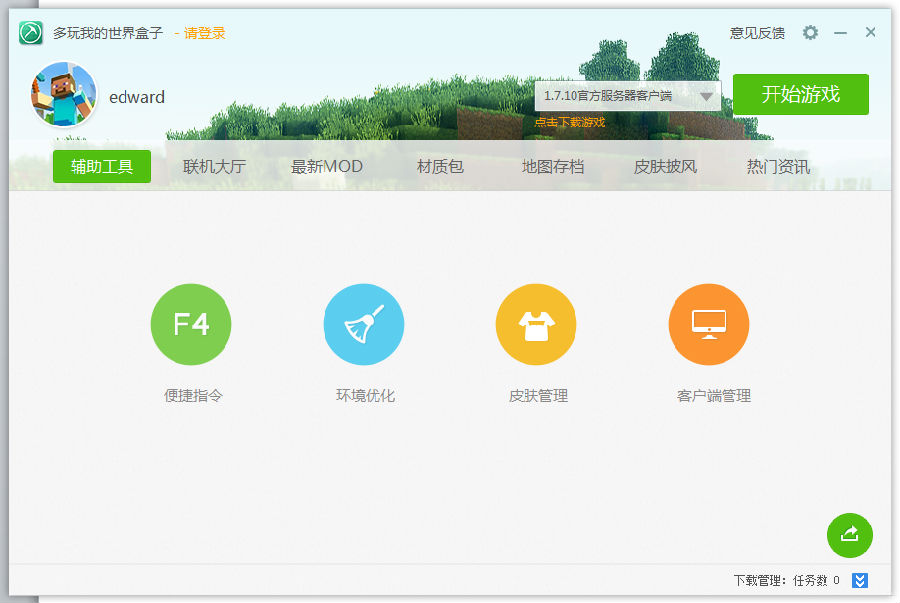
Task: Click the 点击下载游戏 download link
Action: 570,122
